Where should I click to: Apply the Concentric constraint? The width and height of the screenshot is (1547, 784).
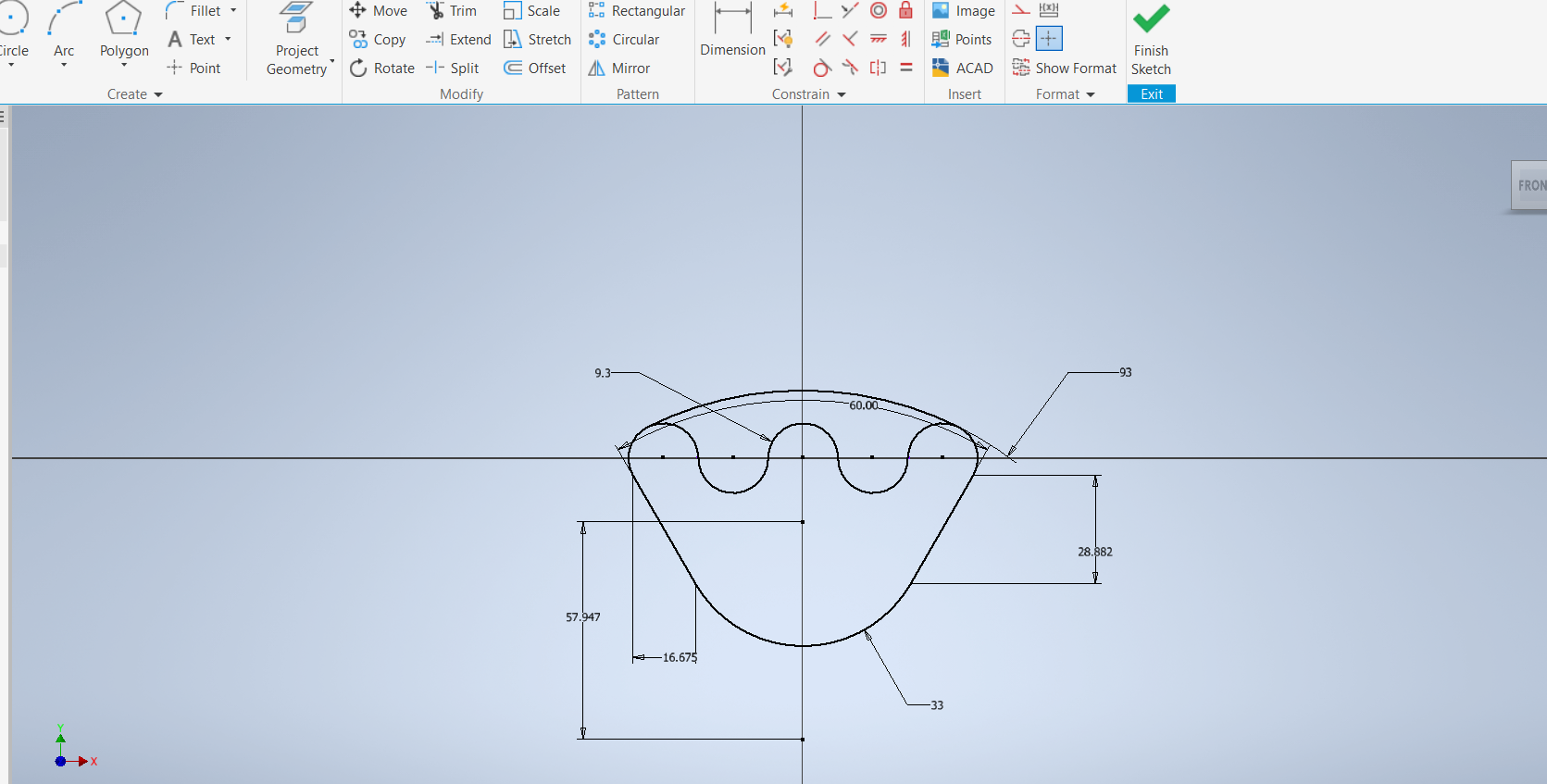879,11
